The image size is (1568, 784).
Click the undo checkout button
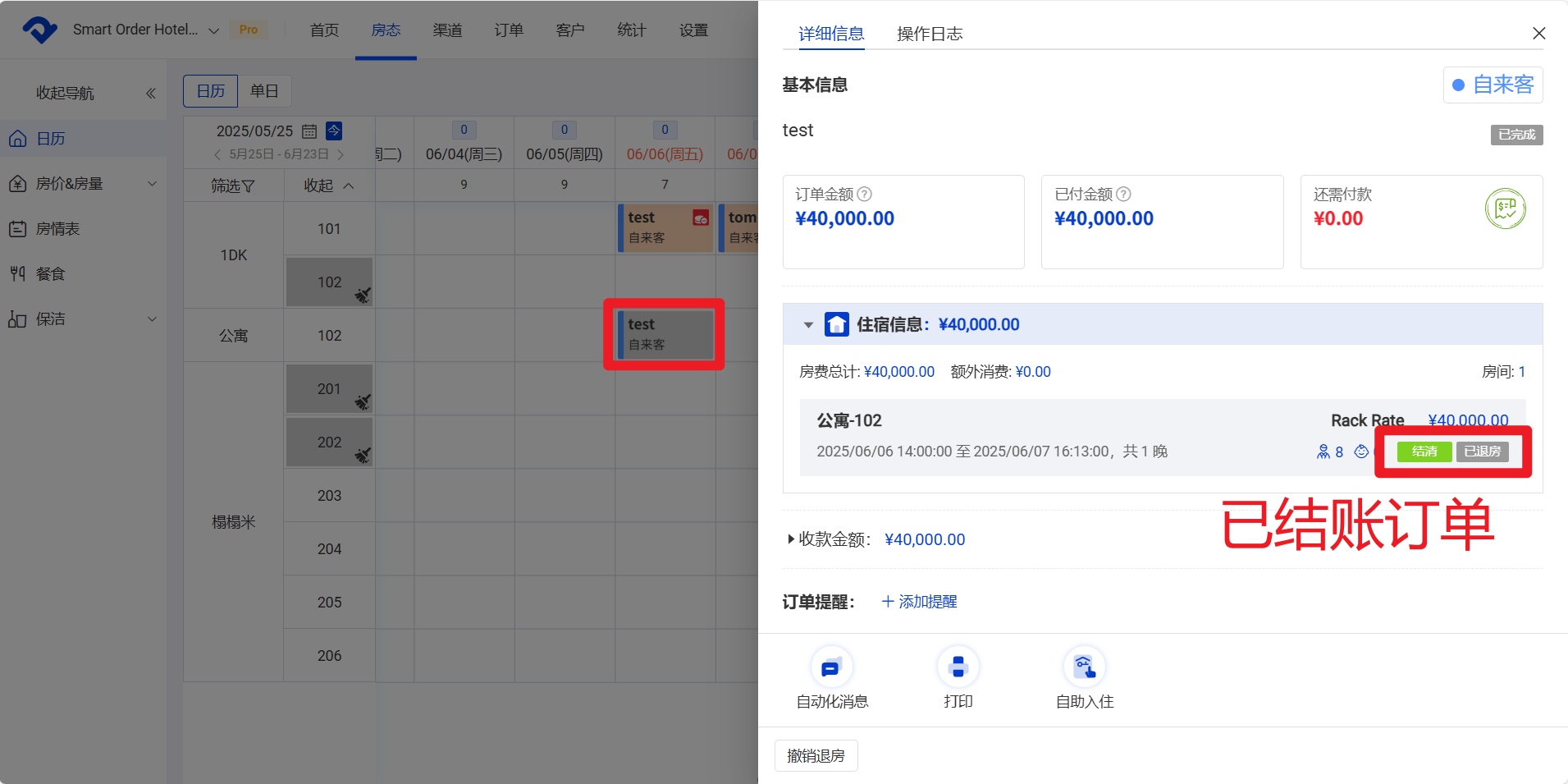[816, 755]
